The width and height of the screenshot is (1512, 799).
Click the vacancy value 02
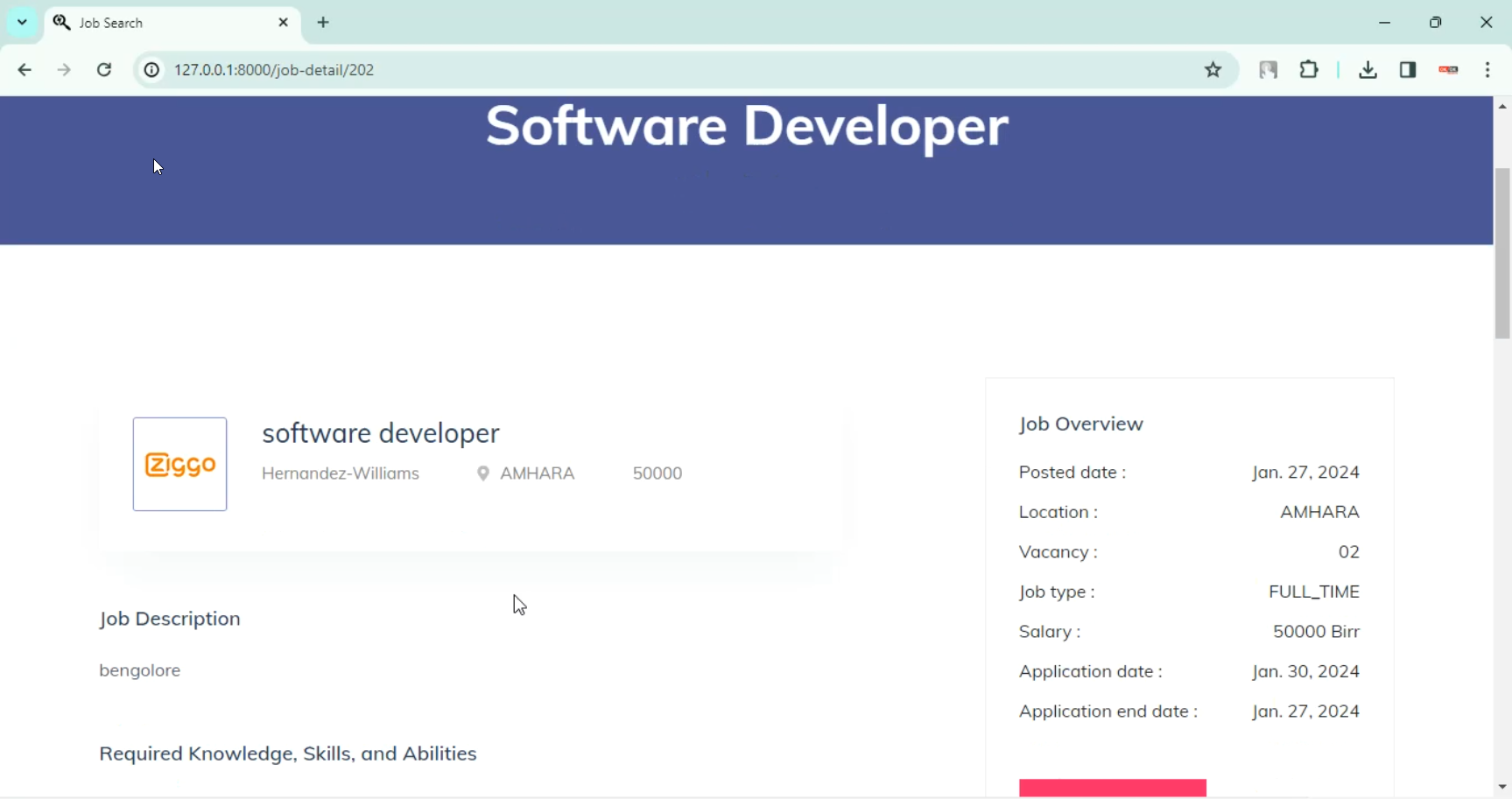[1349, 552]
